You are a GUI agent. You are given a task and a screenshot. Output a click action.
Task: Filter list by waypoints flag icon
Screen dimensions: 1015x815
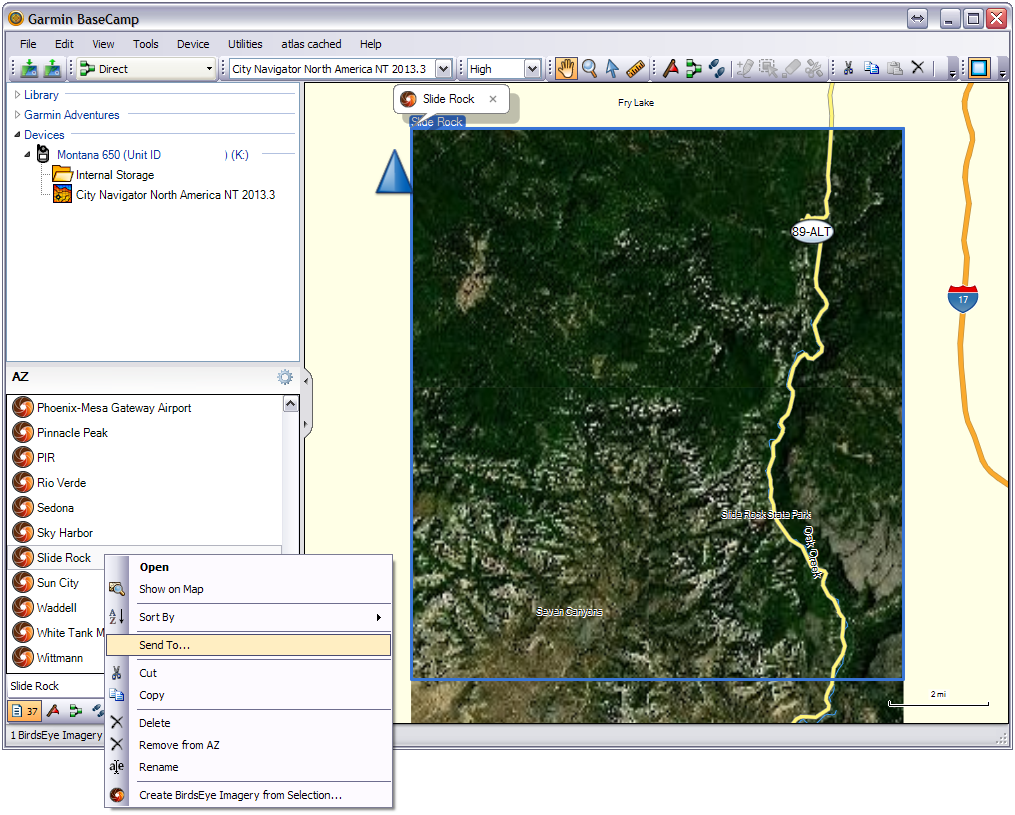click(x=54, y=711)
